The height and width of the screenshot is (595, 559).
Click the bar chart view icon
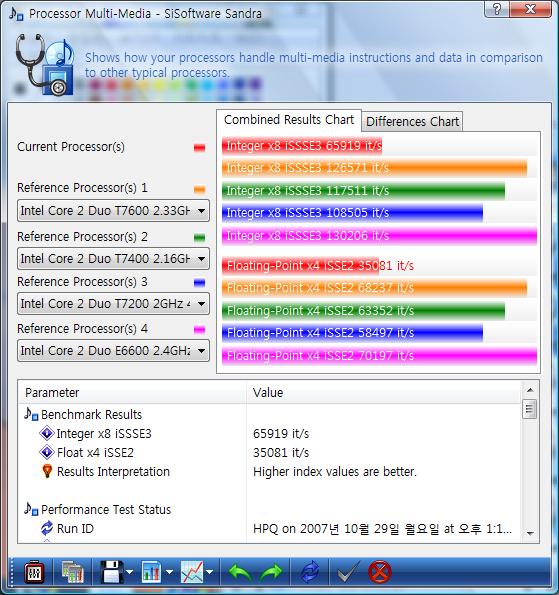(x=151, y=572)
